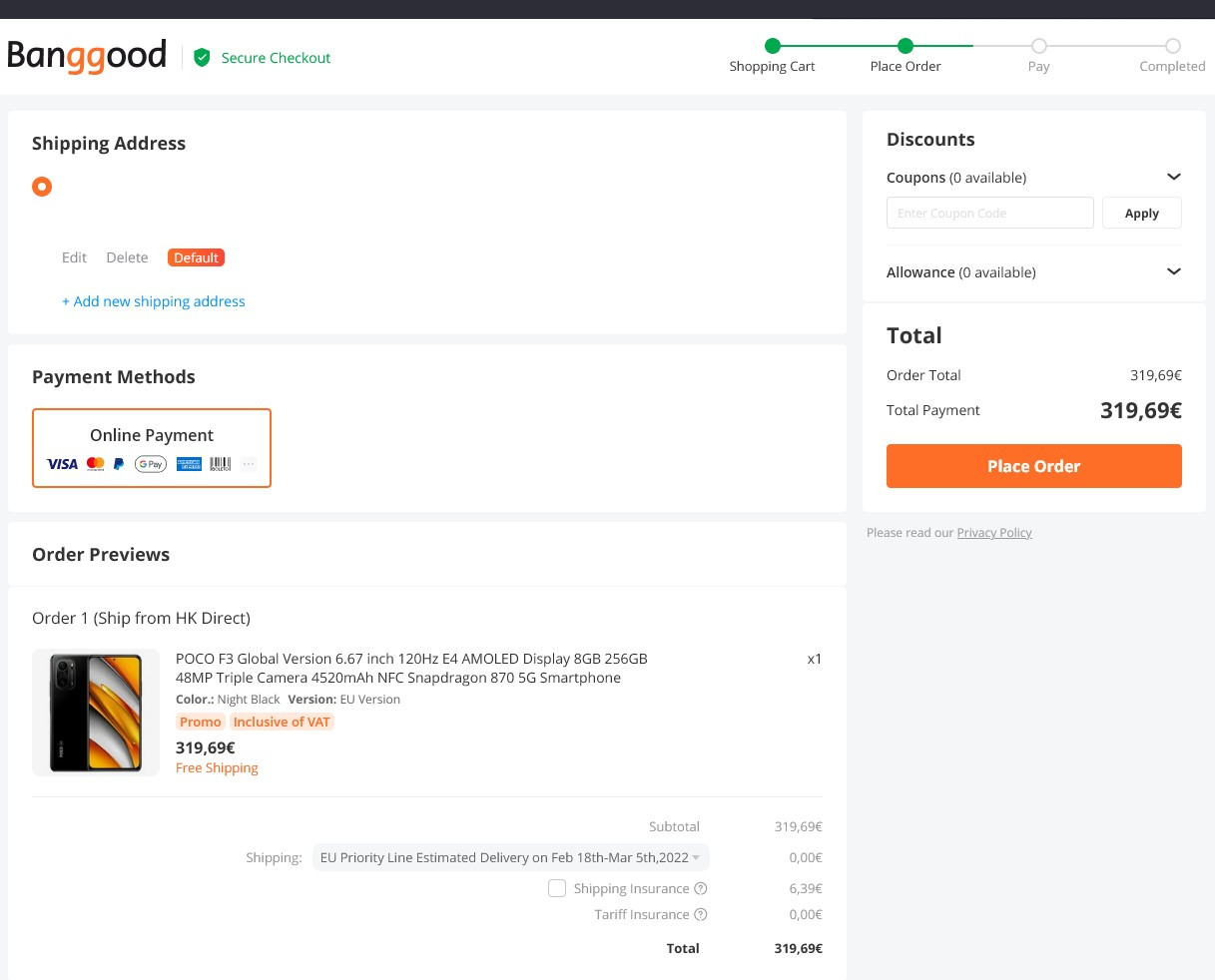The image size is (1215, 980).
Task: Click the Mastercard payment icon
Action: pyautogui.click(x=96, y=464)
